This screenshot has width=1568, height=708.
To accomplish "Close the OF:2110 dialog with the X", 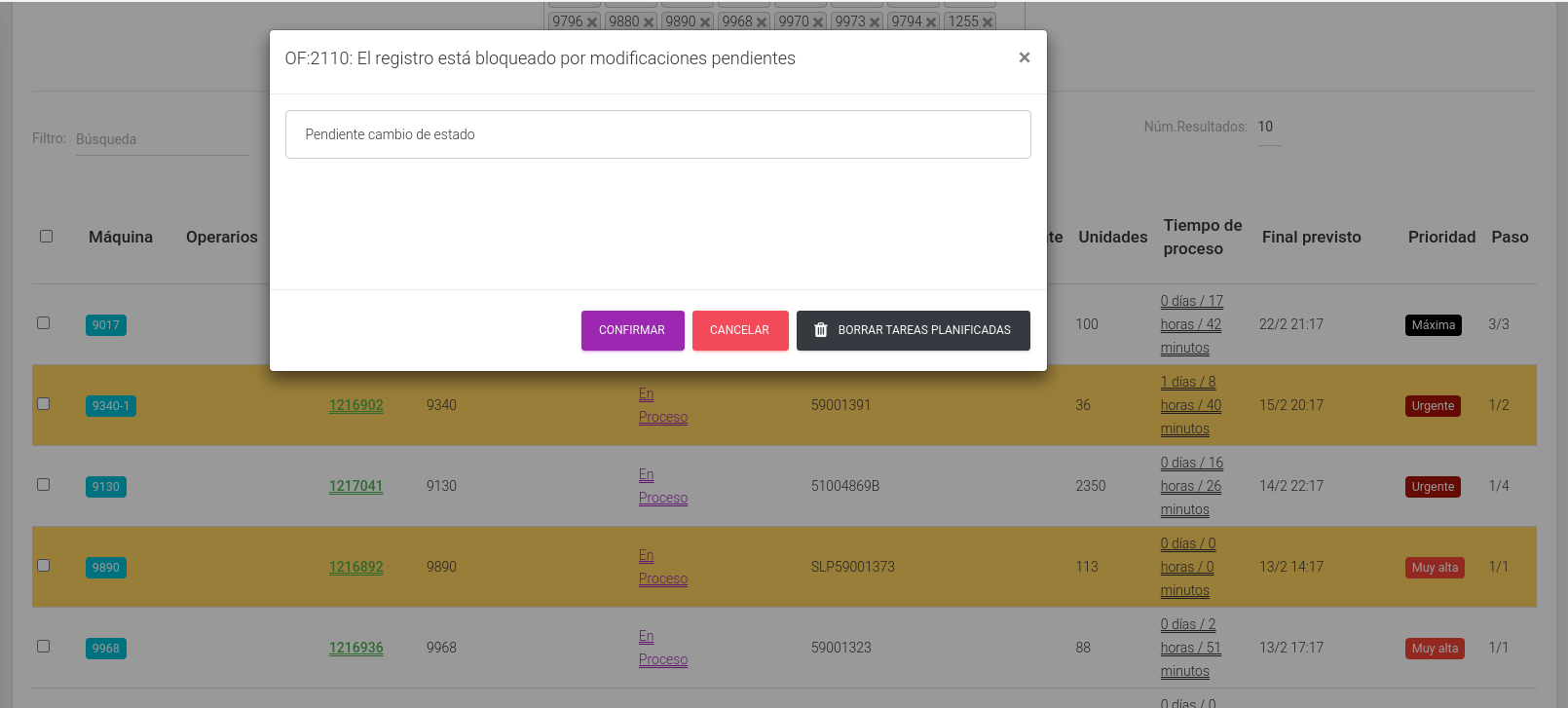I will coord(1025,57).
